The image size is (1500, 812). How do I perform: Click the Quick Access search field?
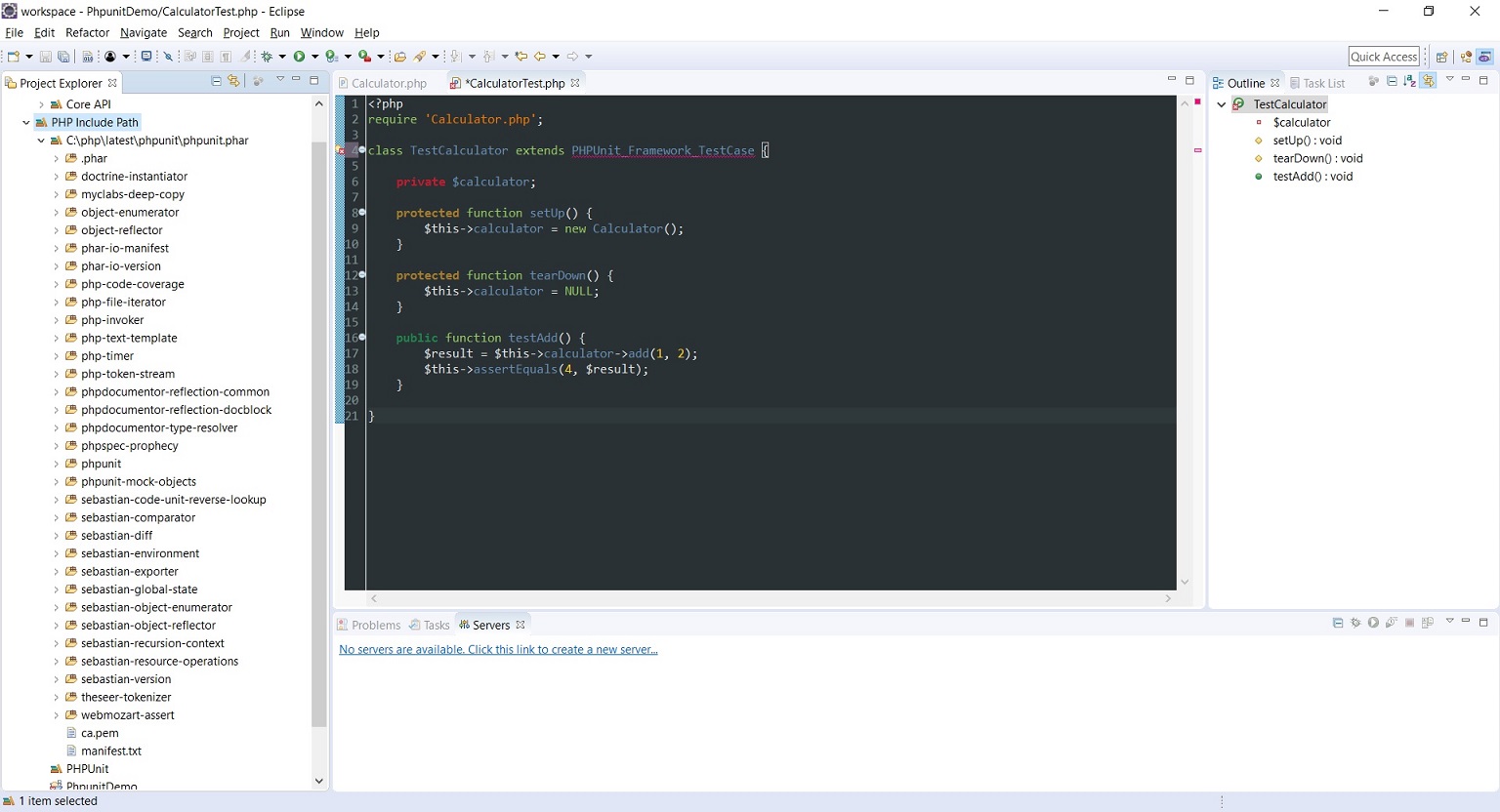(1384, 57)
